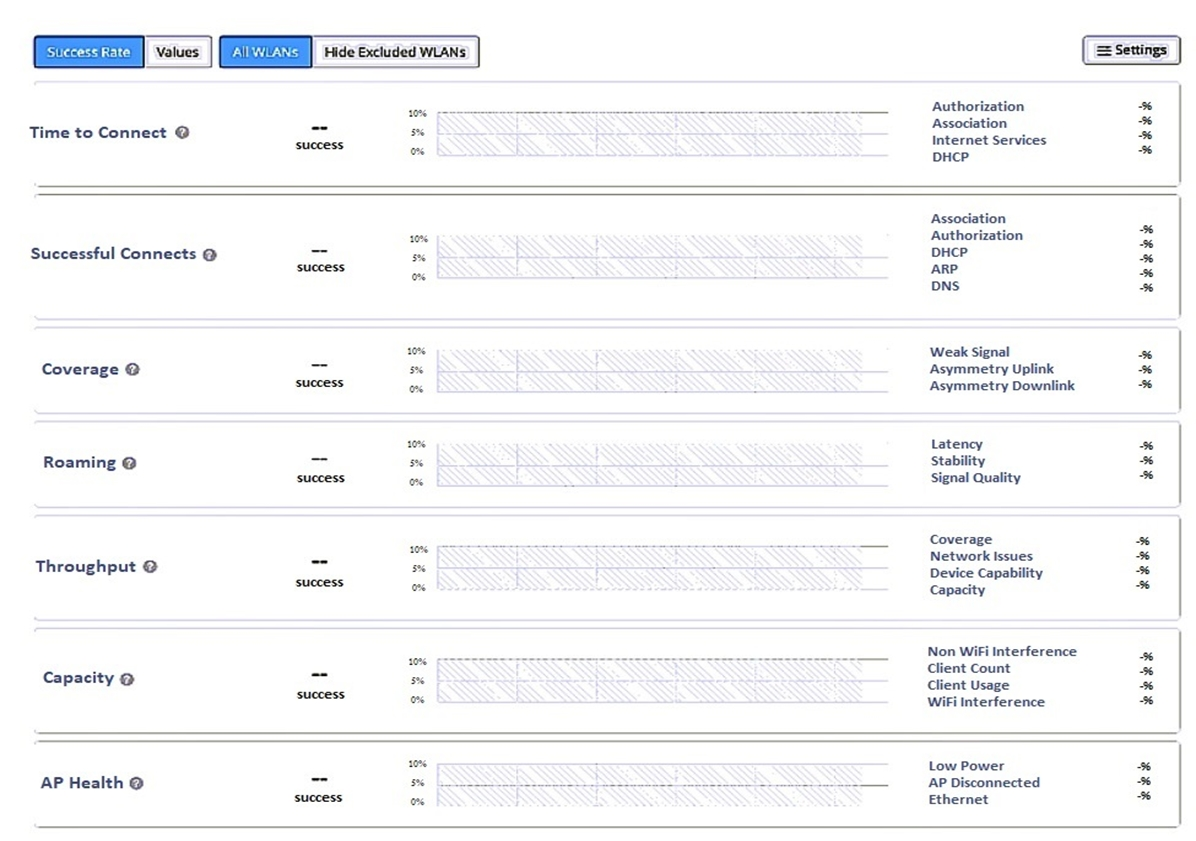Select the All WLANs option

click(x=265, y=52)
